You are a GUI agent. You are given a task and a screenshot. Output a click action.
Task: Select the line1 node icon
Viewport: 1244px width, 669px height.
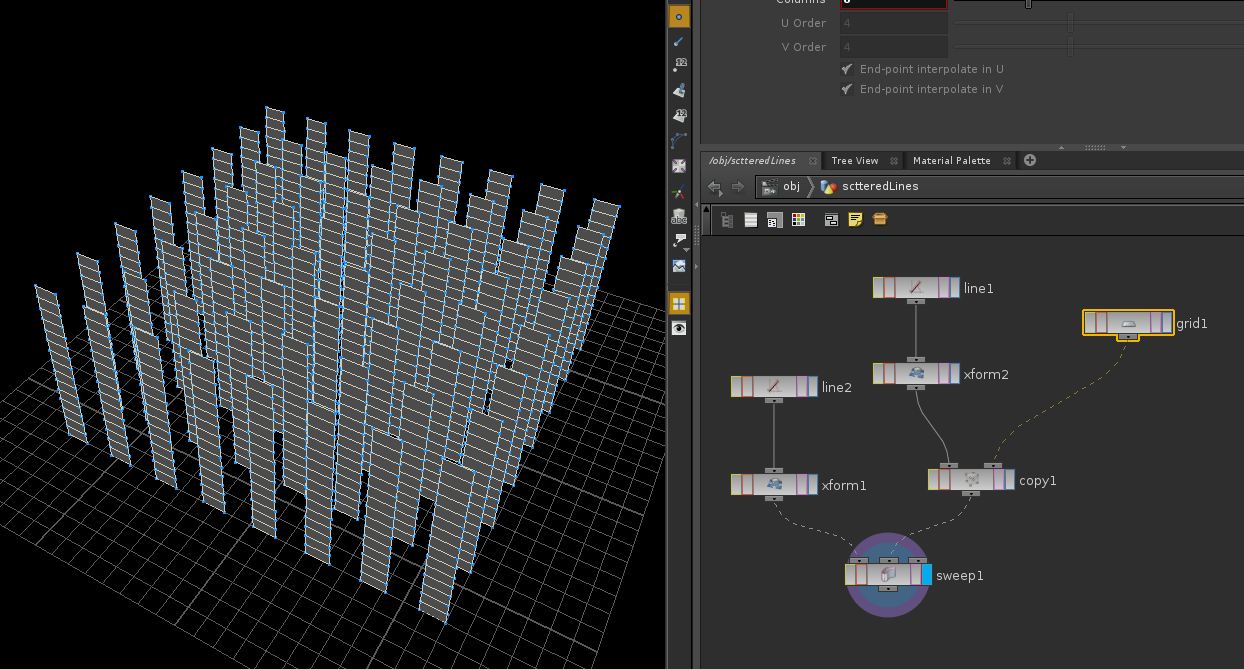[x=916, y=288]
